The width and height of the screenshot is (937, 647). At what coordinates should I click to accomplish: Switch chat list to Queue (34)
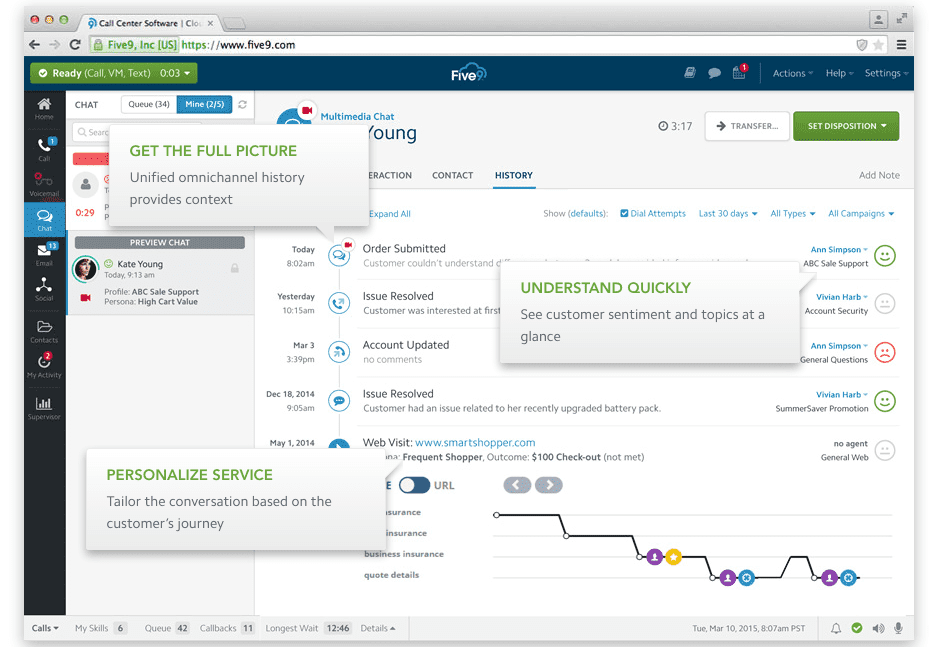click(149, 104)
